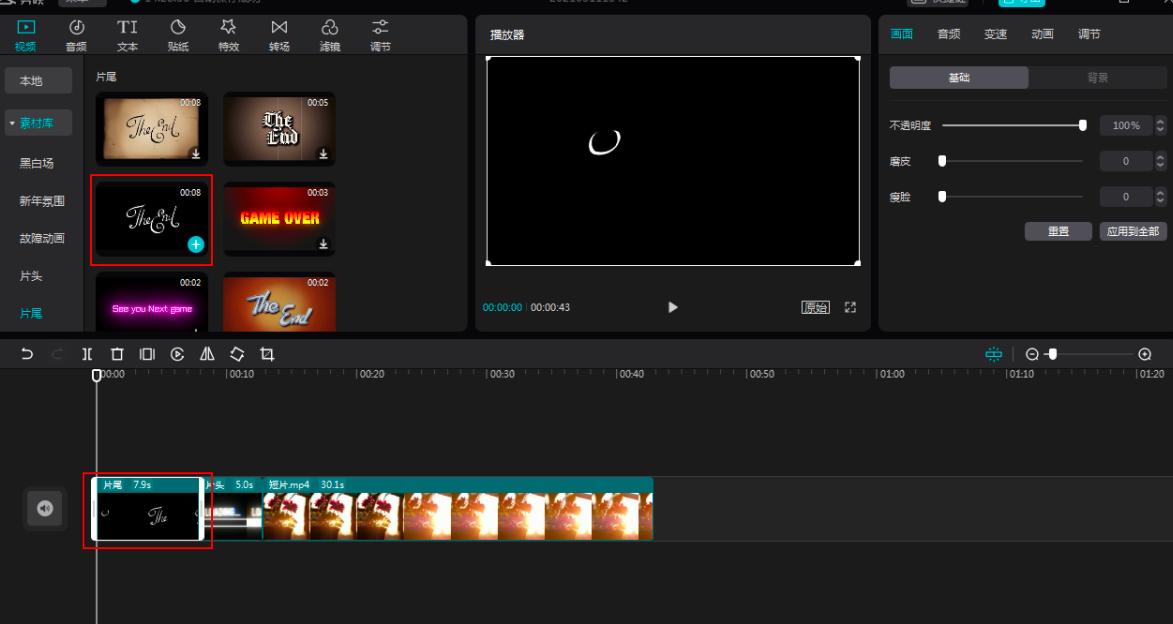Click the split clip tool in timeline toolbar

(87, 354)
